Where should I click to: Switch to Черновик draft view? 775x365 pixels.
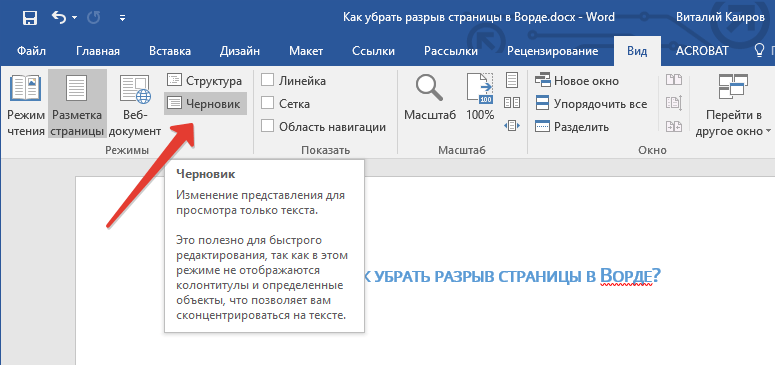point(205,104)
